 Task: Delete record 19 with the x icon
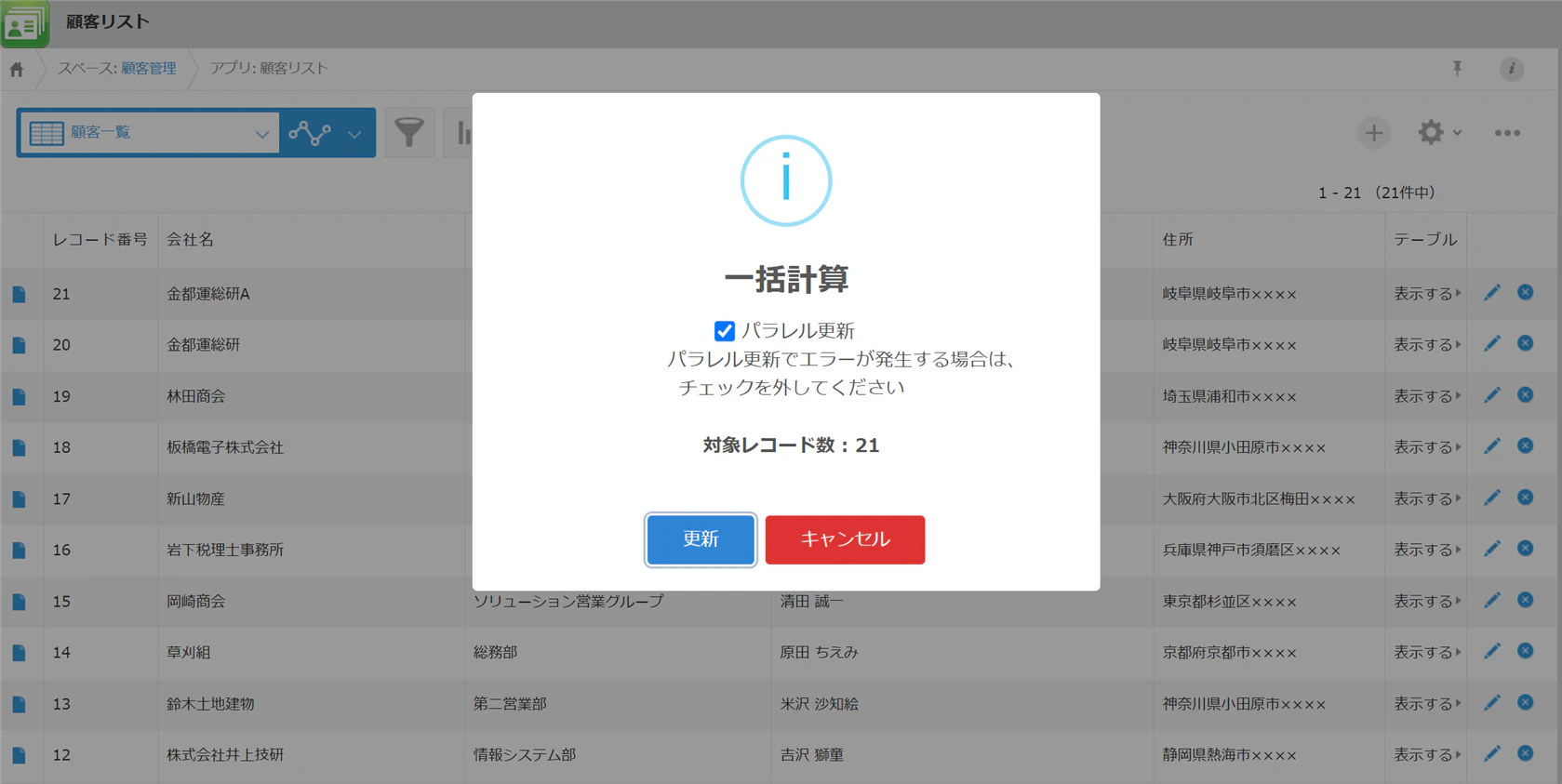pos(1525,395)
